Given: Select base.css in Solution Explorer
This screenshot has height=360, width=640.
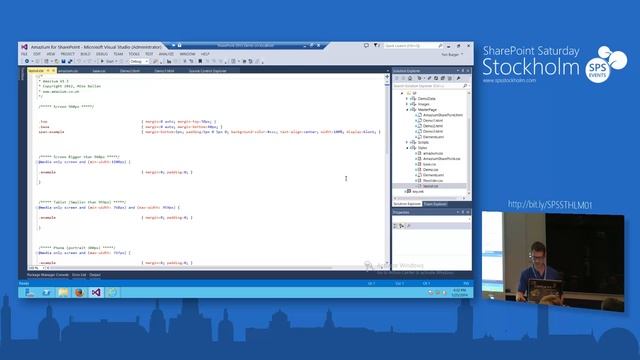Looking at the screenshot, I should [x=429, y=164].
